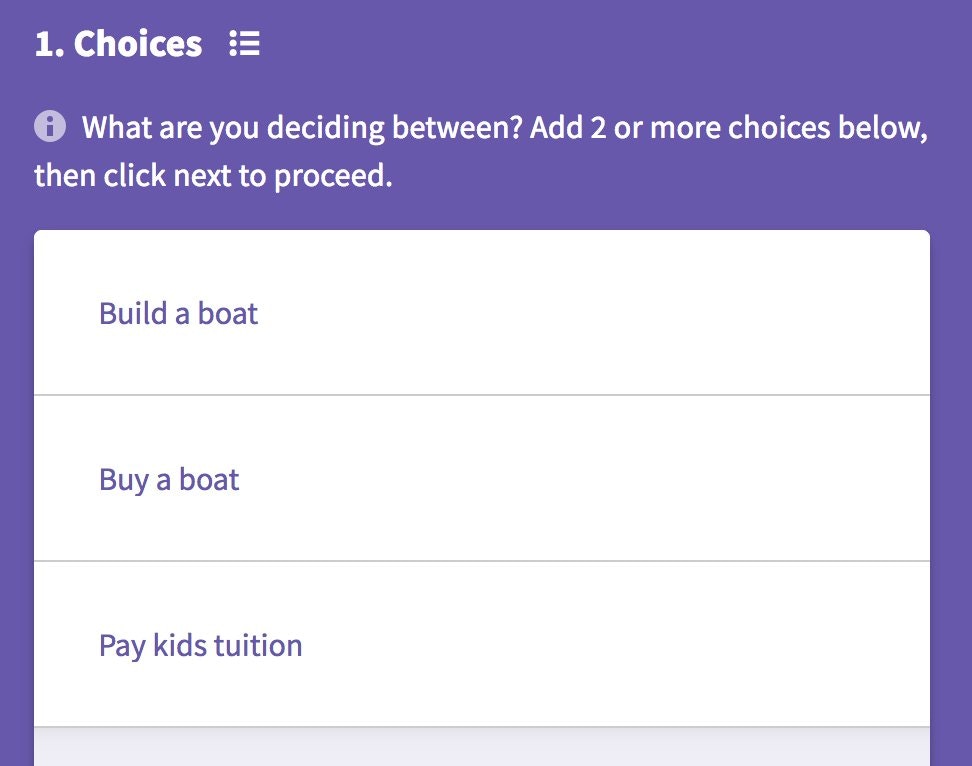Click divider between Buy a boat and tuition rows

[x=481, y=561]
